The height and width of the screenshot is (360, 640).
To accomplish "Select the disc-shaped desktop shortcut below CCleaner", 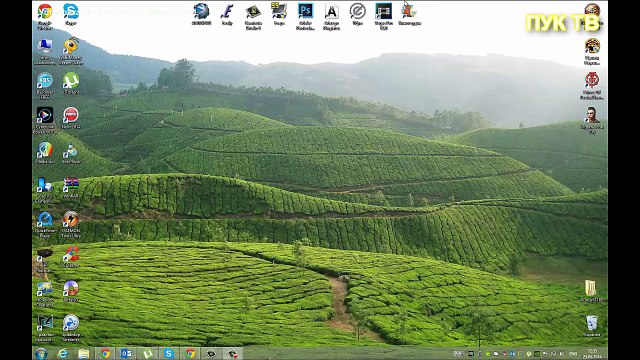I will [x=71, y=291].
